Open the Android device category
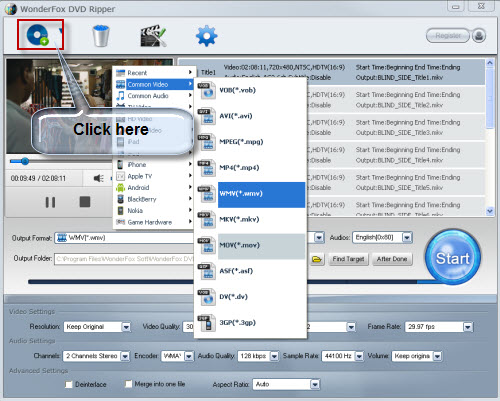The height and width of the screenshot is (401, 500). 154,187
